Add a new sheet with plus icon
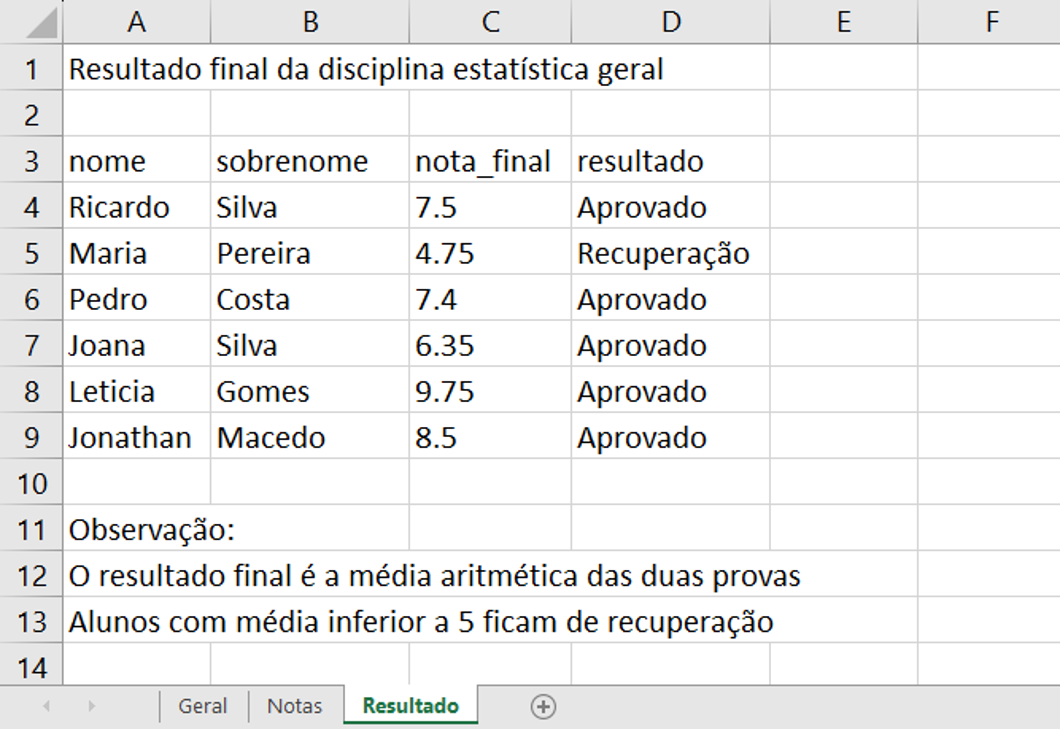1060x729 pixels. pos(544,707)
